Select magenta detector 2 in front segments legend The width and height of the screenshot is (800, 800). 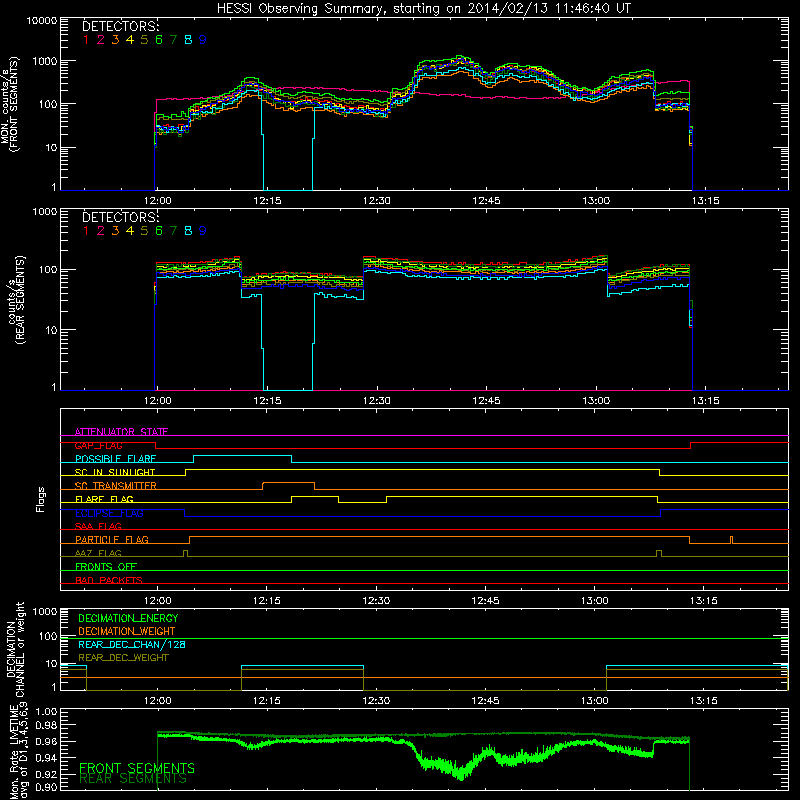tap(101, 40)
